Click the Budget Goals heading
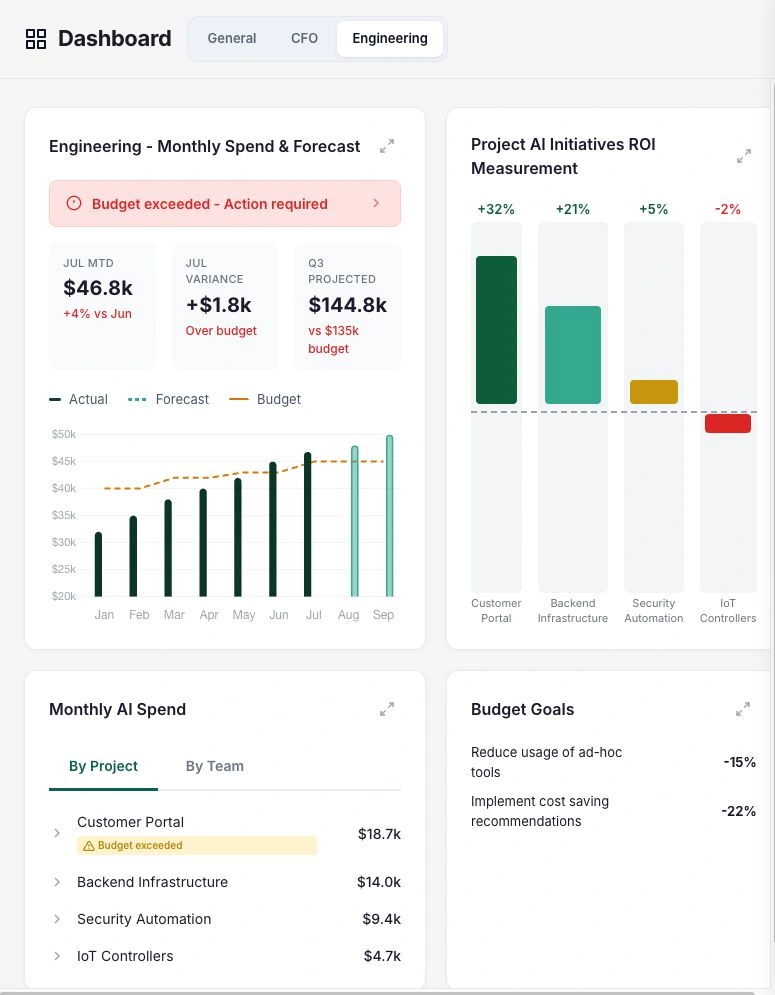The height and width of the screenshot is (995, 775). point(522,709)
